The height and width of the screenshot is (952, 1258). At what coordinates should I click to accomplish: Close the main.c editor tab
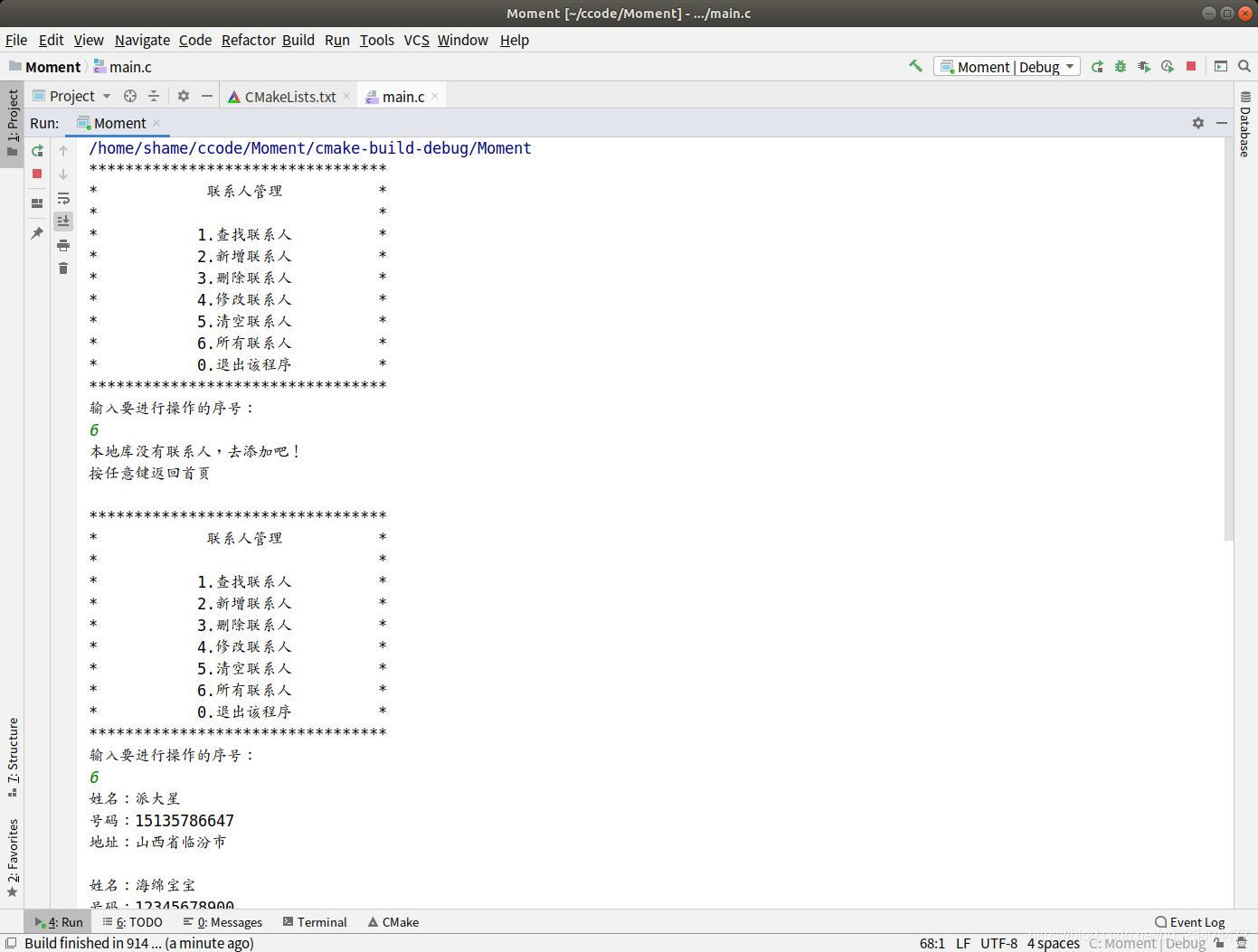click(x=435, y=96)
